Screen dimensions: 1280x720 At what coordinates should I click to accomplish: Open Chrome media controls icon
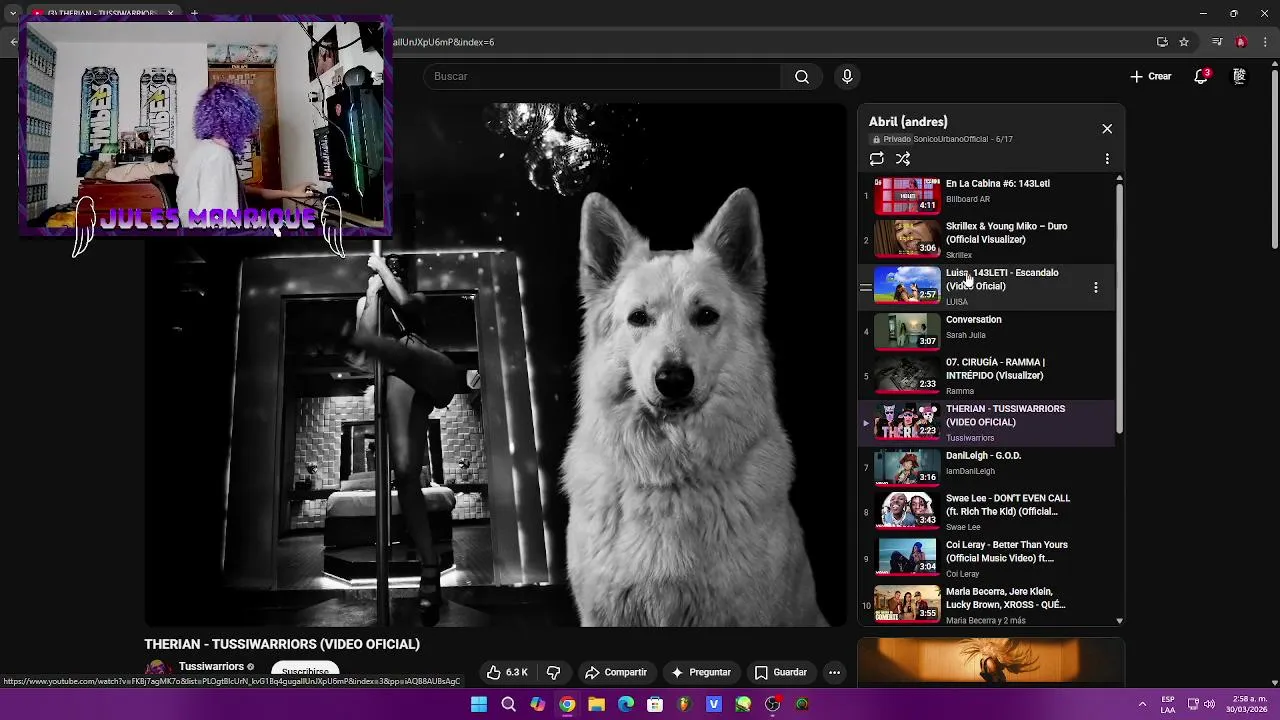(x=1217, y=42)
